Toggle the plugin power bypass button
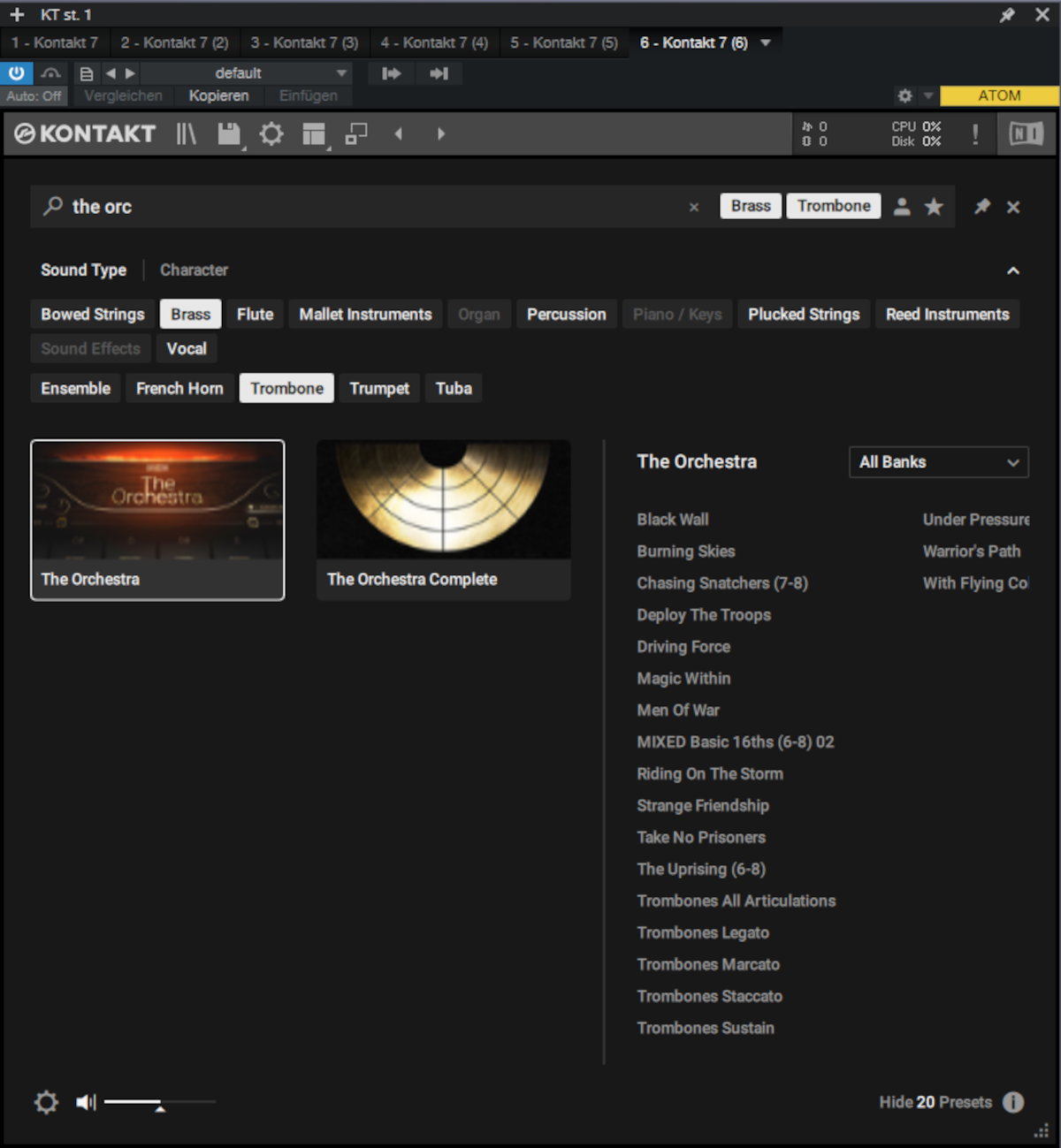This screenshot has height=1148, width=1061. 17,73
